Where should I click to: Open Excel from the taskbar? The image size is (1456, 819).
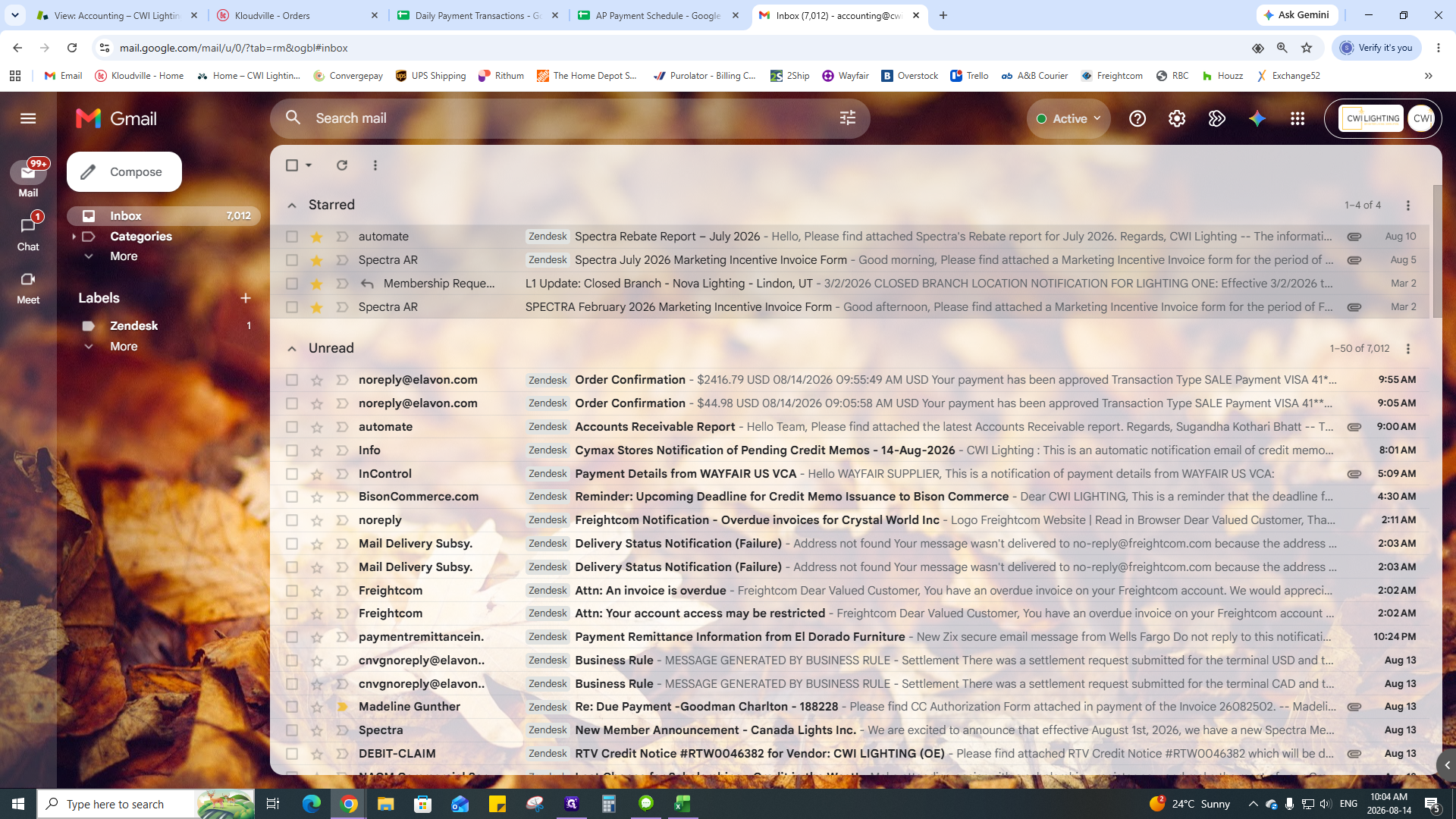tap(682, 804)
